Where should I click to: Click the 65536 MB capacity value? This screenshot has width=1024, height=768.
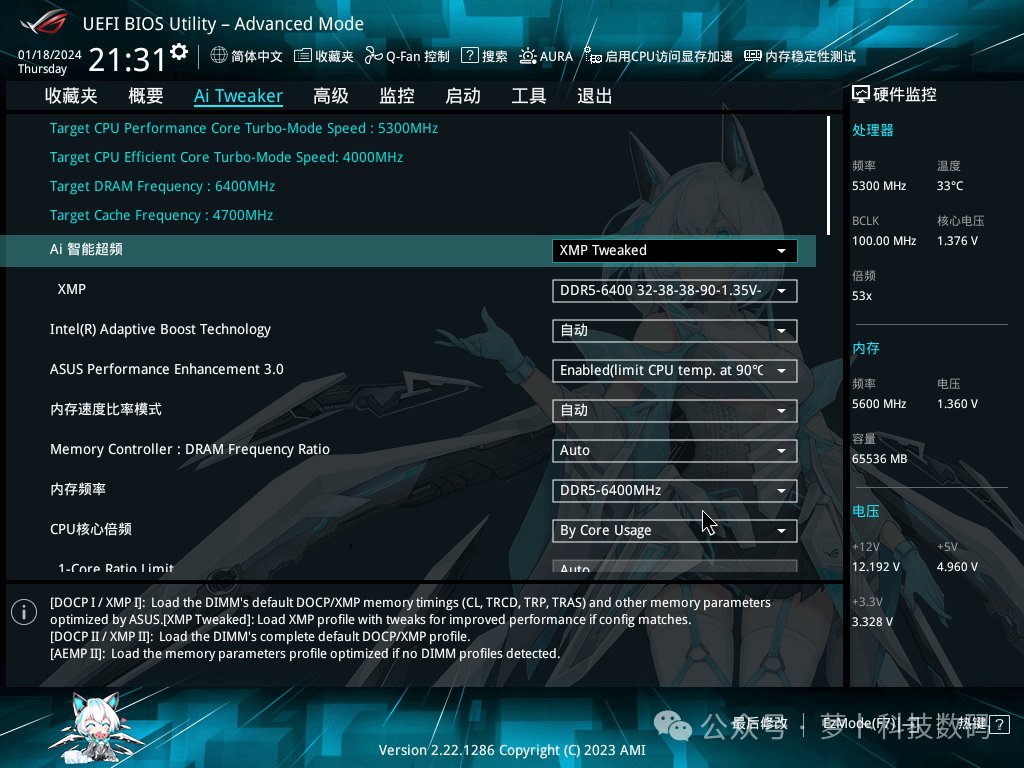[880, 459]
